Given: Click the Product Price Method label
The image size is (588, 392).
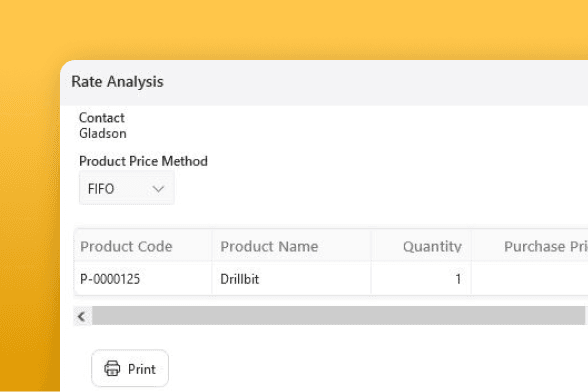Looking at the screenshot, I should coord(143,161).
